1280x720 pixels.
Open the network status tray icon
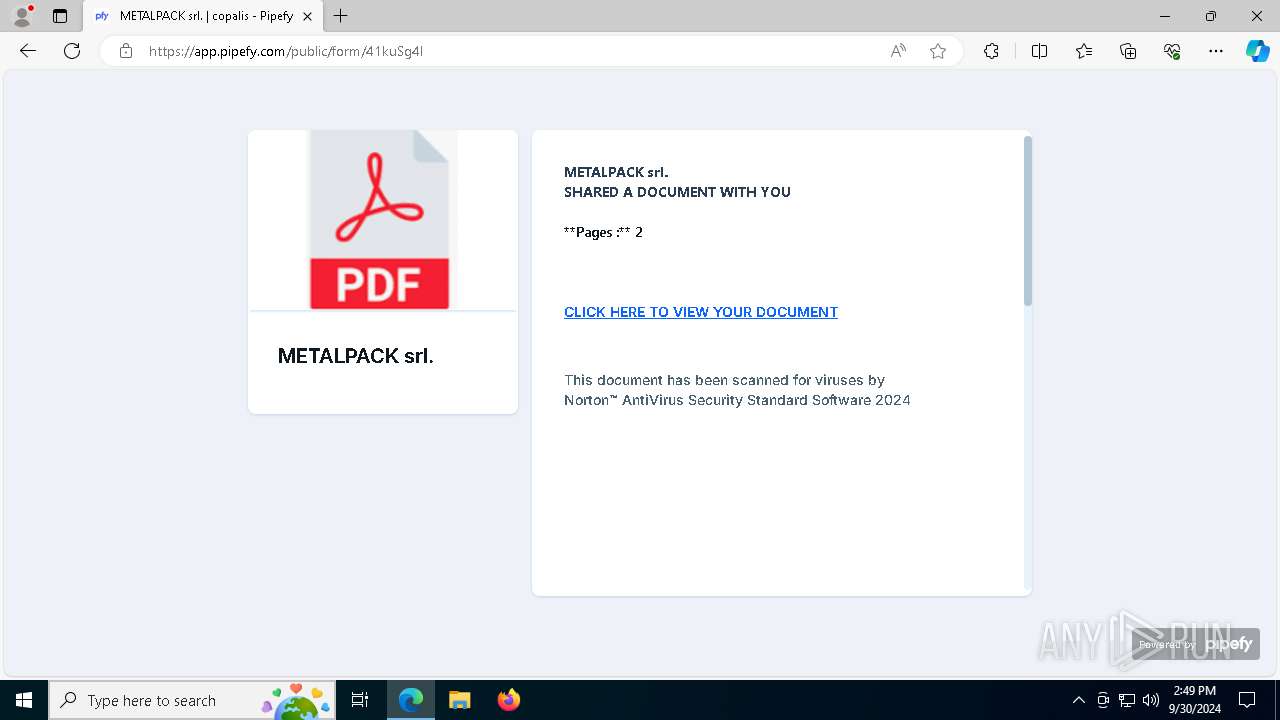click(x=1127, y=700)
